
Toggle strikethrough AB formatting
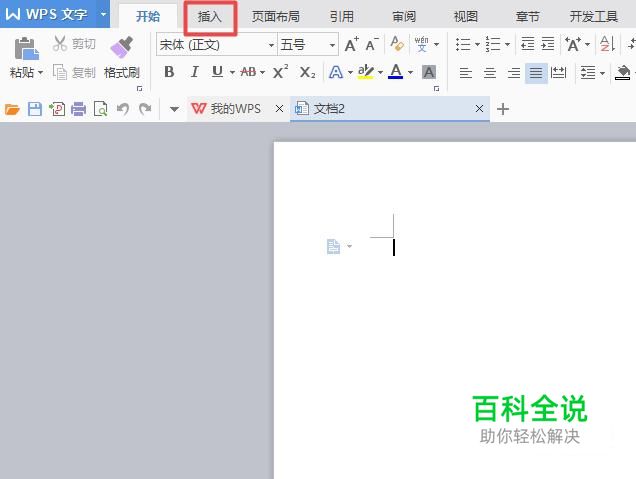tap(248, 72)
